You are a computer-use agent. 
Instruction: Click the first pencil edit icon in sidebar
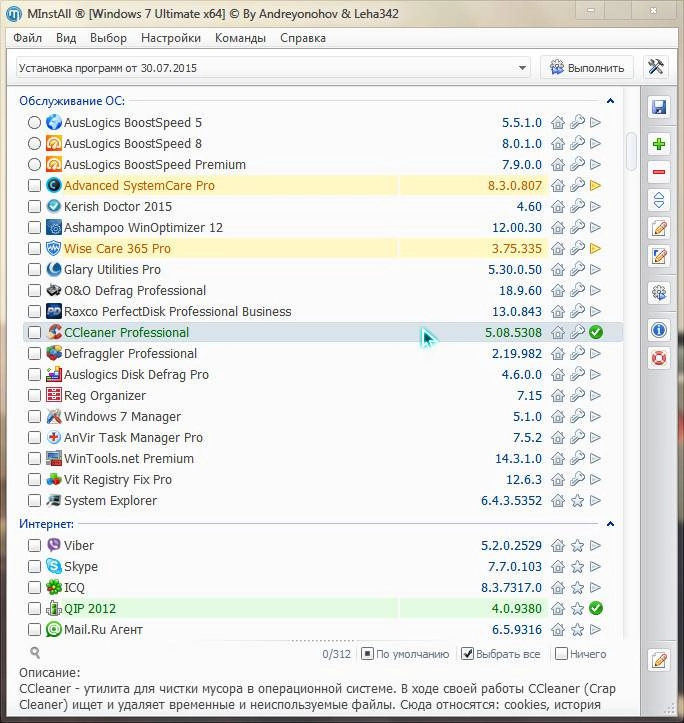(x=659, y=228)
